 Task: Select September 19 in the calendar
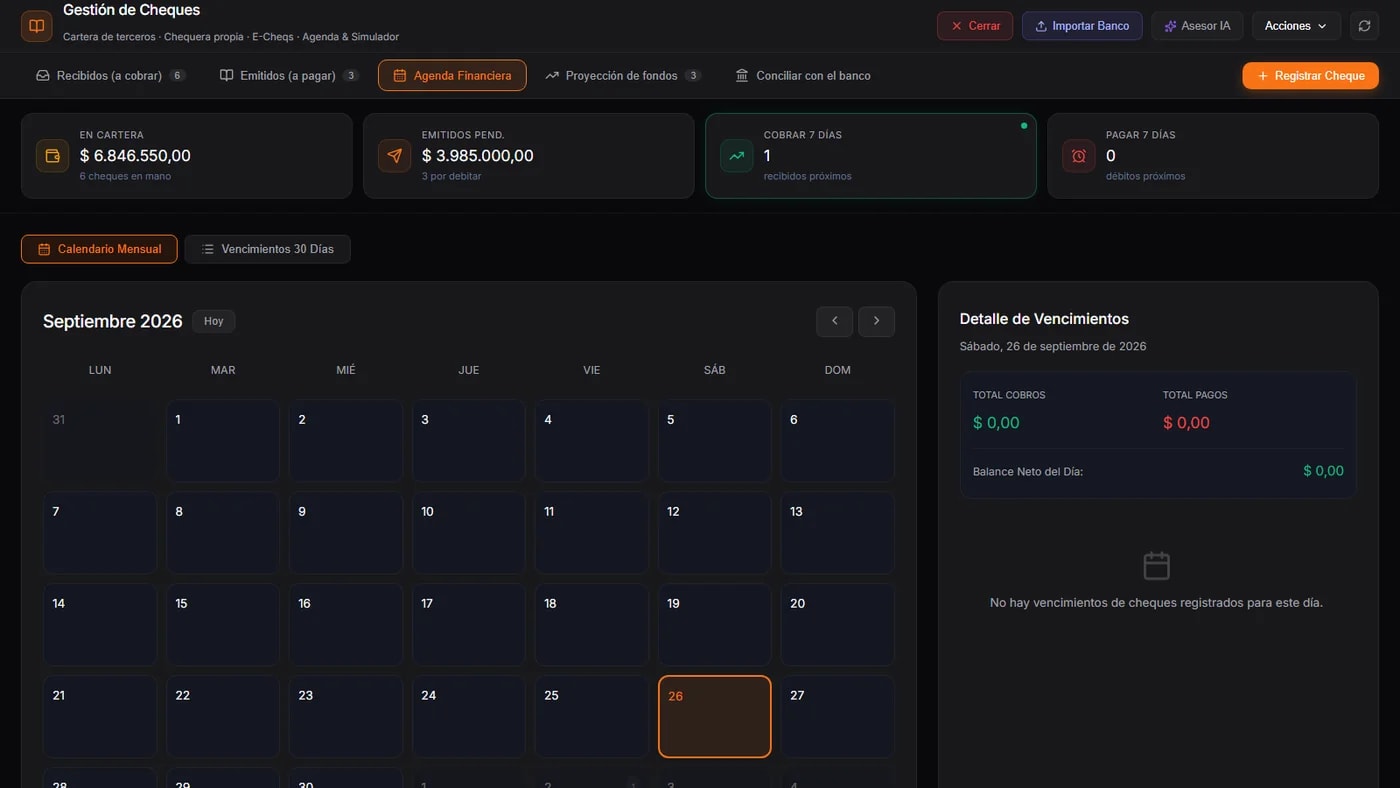tap(714, 625)
